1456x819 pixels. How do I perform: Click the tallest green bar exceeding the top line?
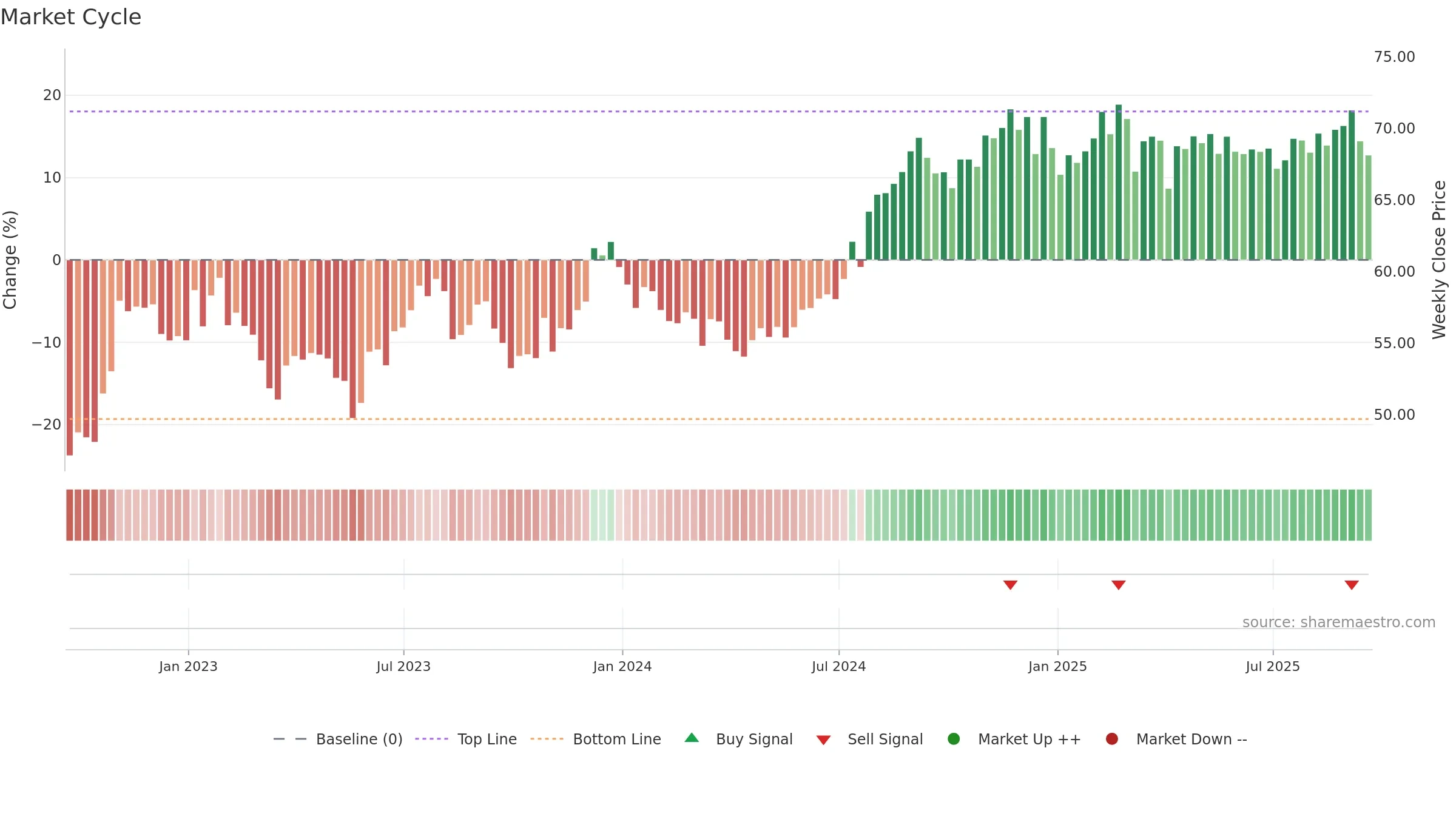tap(1119, 182)
